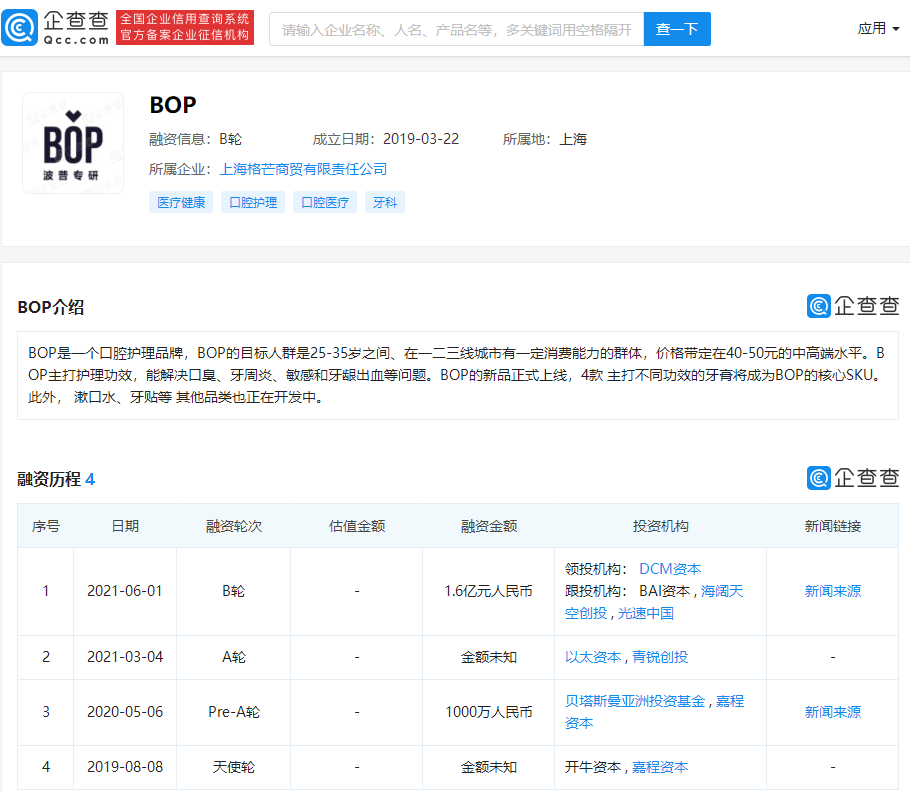This screenshot has height=792, width=910.
Task: Click the 1.6亿元人民币 amount cell
Action: tap(488, 591)
